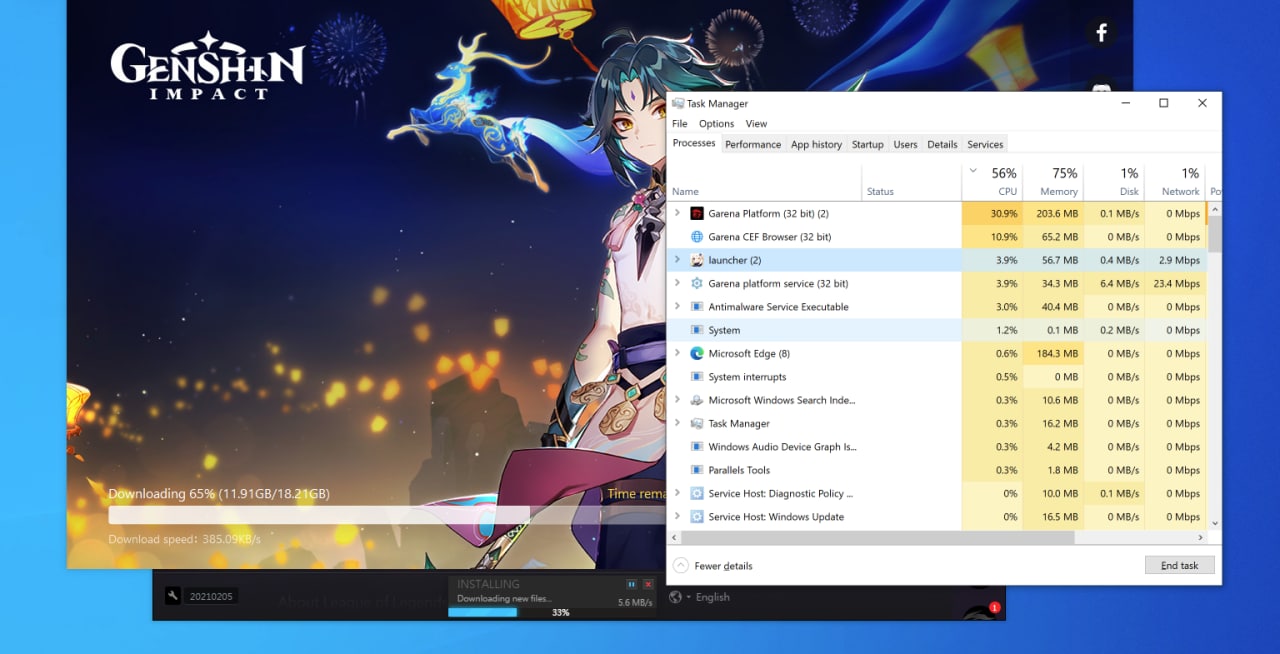Switch to the Performance tab

(x=753, y=144)
